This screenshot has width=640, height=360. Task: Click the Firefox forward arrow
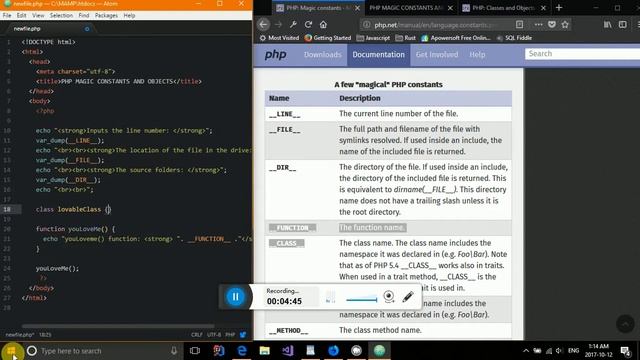[x=278, y=24]
